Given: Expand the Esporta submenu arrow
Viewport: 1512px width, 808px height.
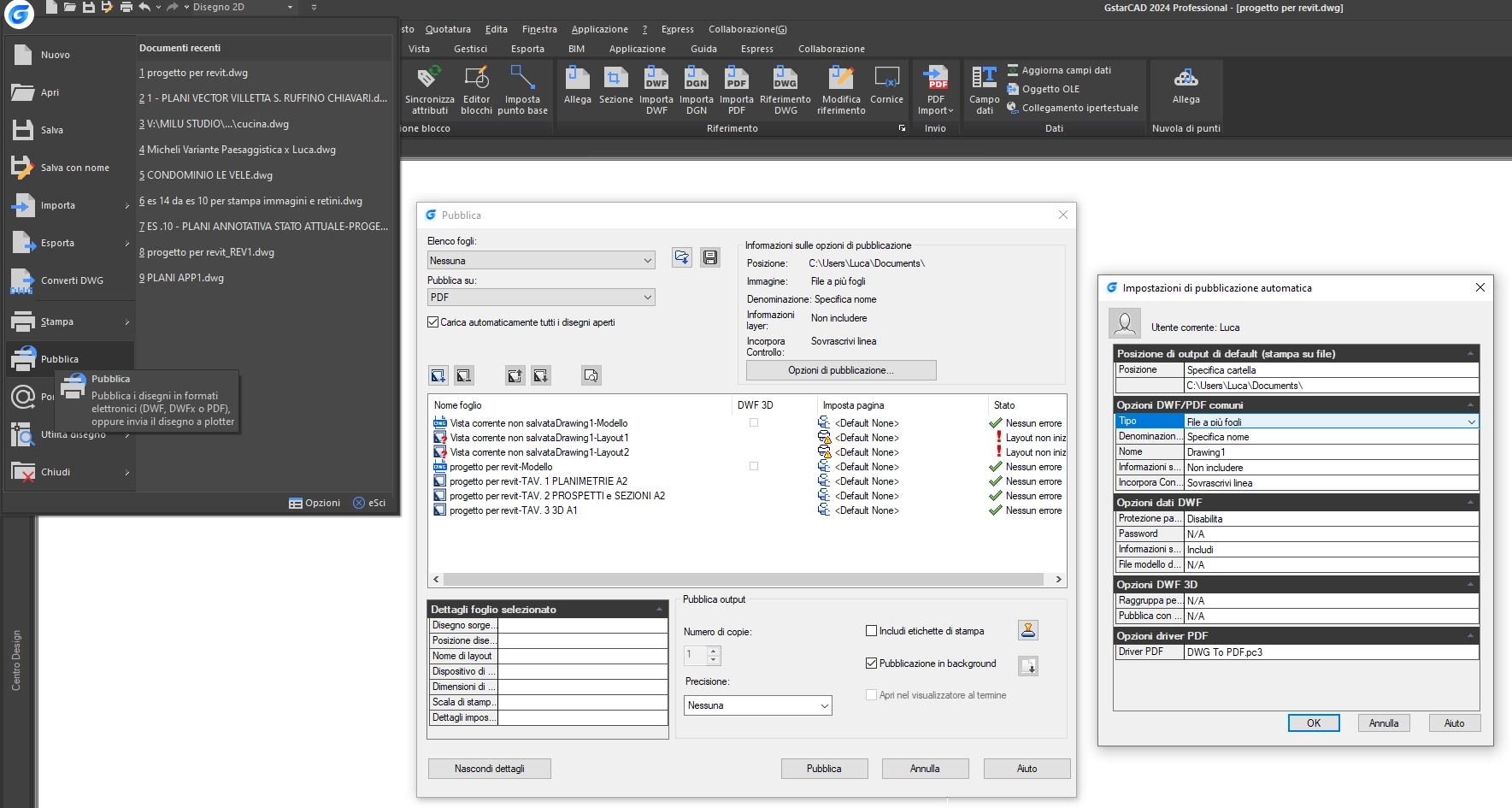Looking at the screenshot, I should pyautogui.click(x=127, y=244).
